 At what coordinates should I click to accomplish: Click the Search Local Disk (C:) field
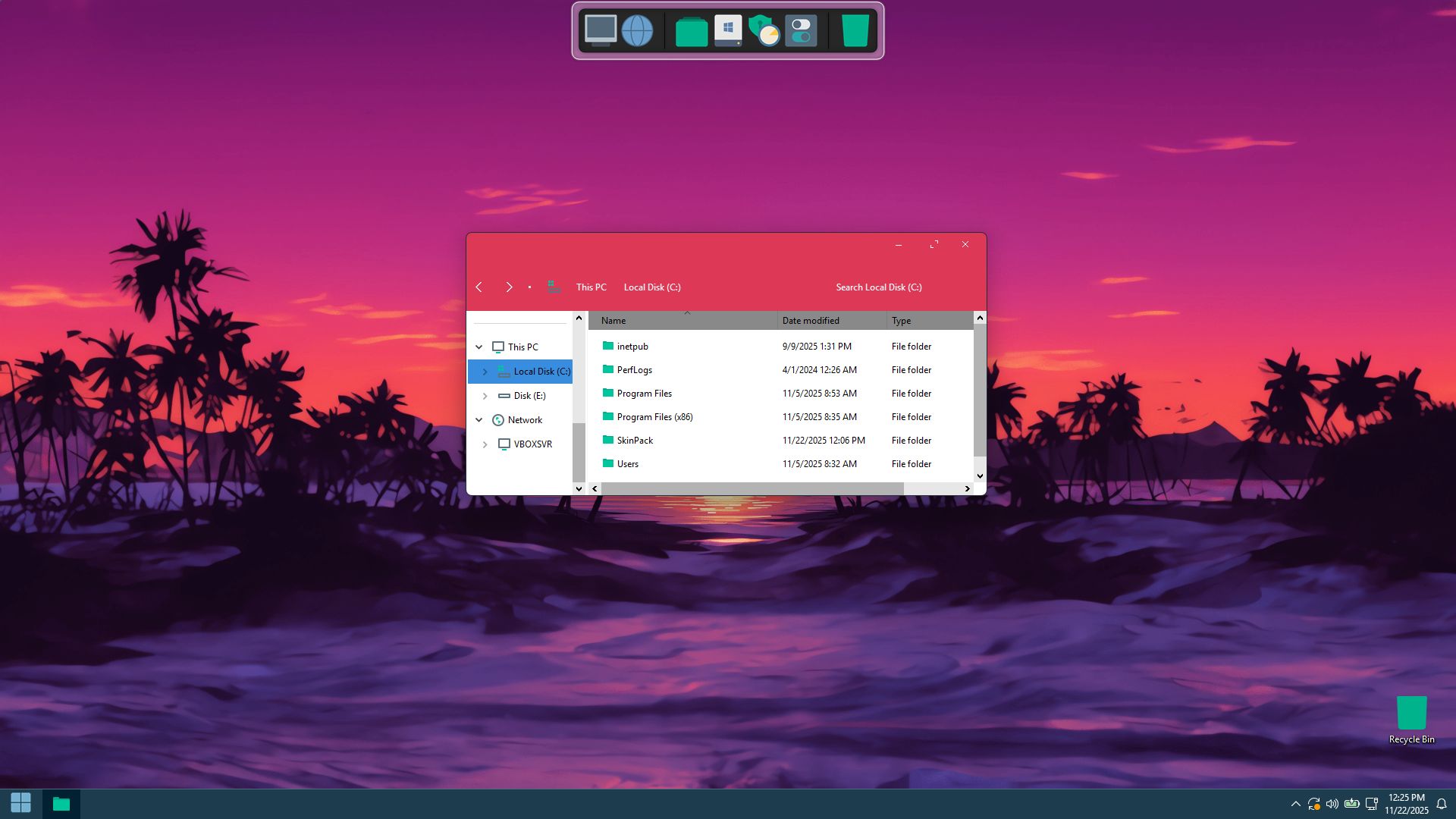pyautogui.click(x=878, y=287)
